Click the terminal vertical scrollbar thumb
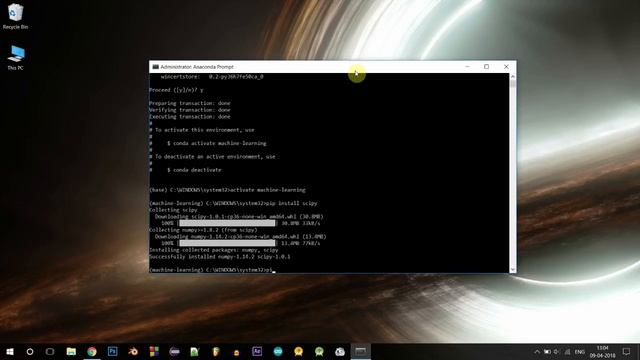This screenshot has width=640, height=360. pyautogui.click(x=513, y=84)
